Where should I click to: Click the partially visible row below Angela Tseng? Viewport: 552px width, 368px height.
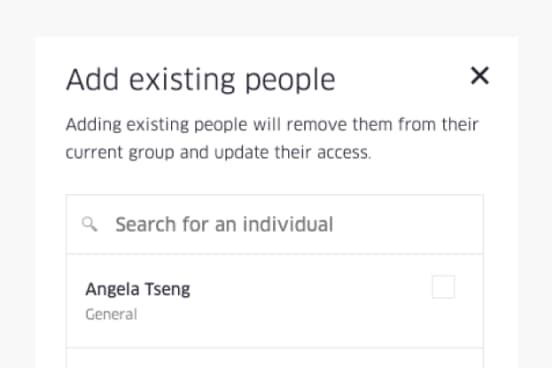point(275,358)
